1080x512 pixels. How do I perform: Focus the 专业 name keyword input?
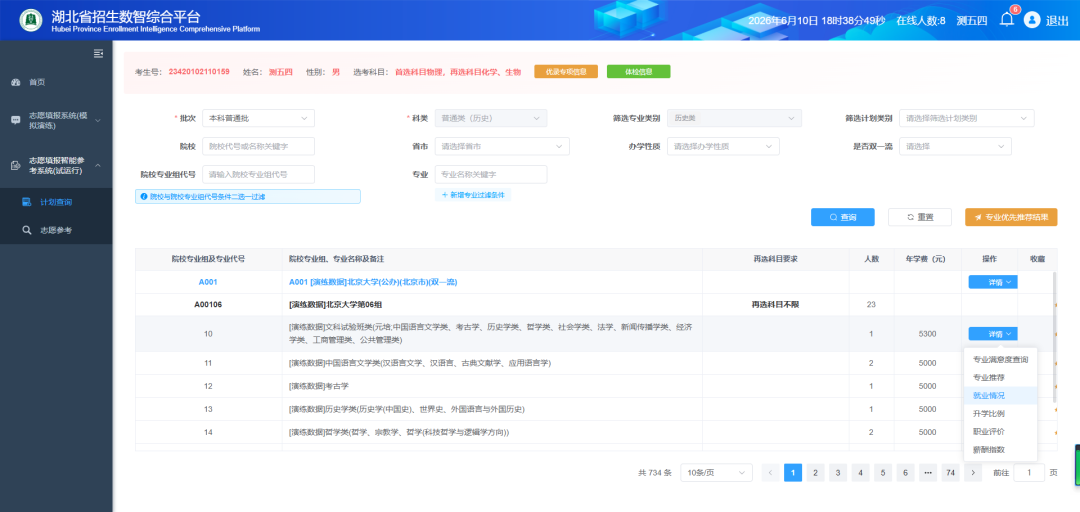[x=490, y=174]
